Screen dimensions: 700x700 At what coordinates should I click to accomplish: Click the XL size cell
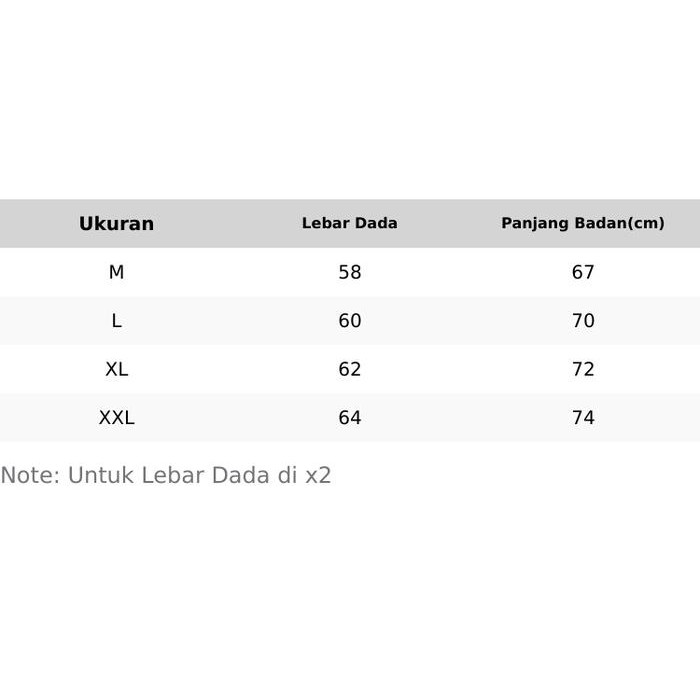(x=116, y=369)
